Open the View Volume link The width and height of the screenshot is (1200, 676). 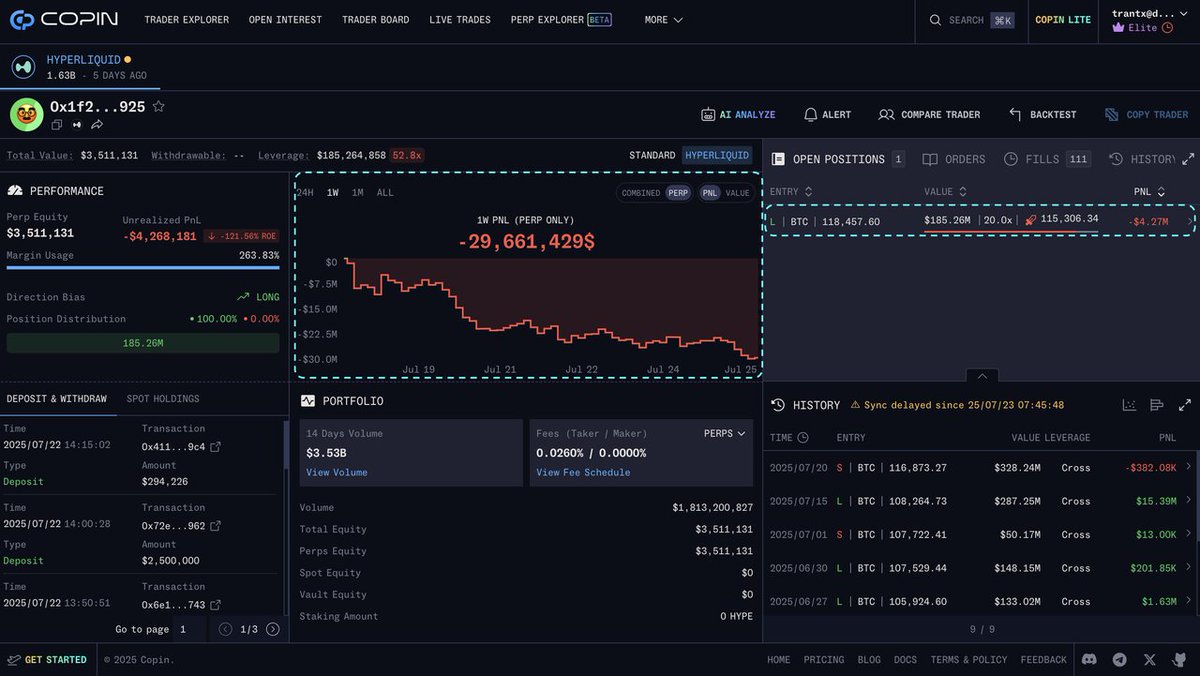(x=336, y=472)
